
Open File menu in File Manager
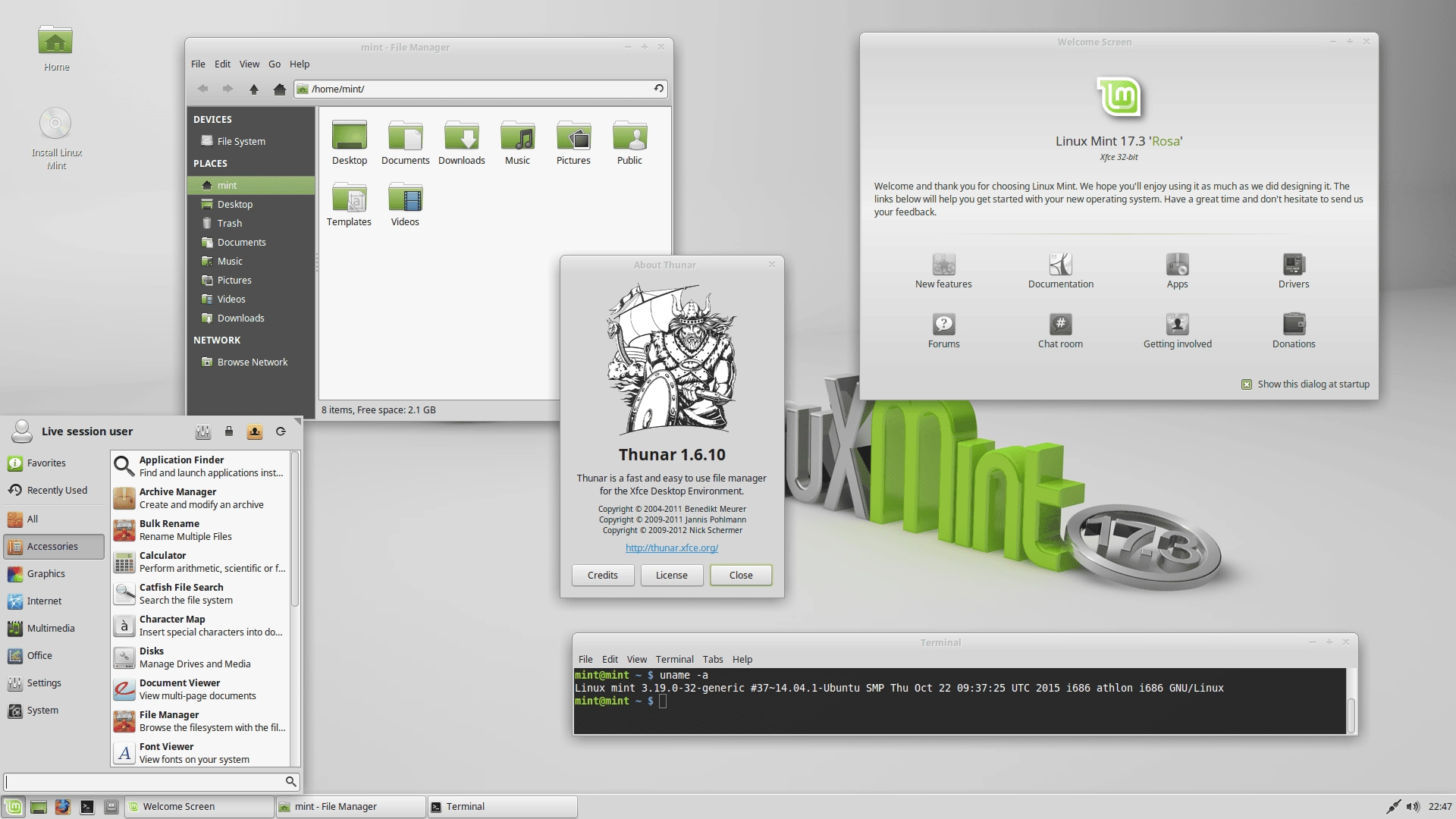tap(198, 64)
